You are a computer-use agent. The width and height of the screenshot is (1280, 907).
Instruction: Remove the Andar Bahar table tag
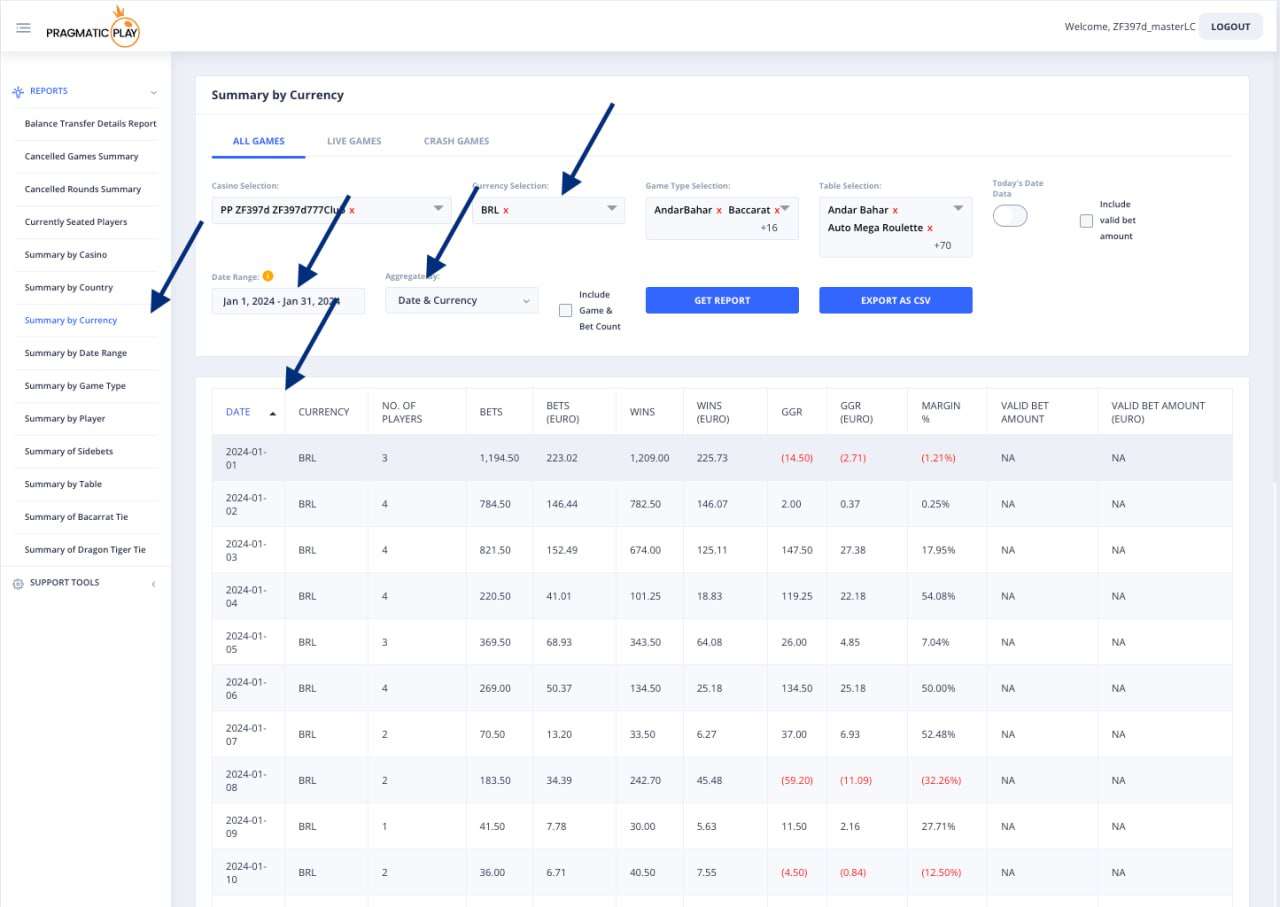(895, 211)
